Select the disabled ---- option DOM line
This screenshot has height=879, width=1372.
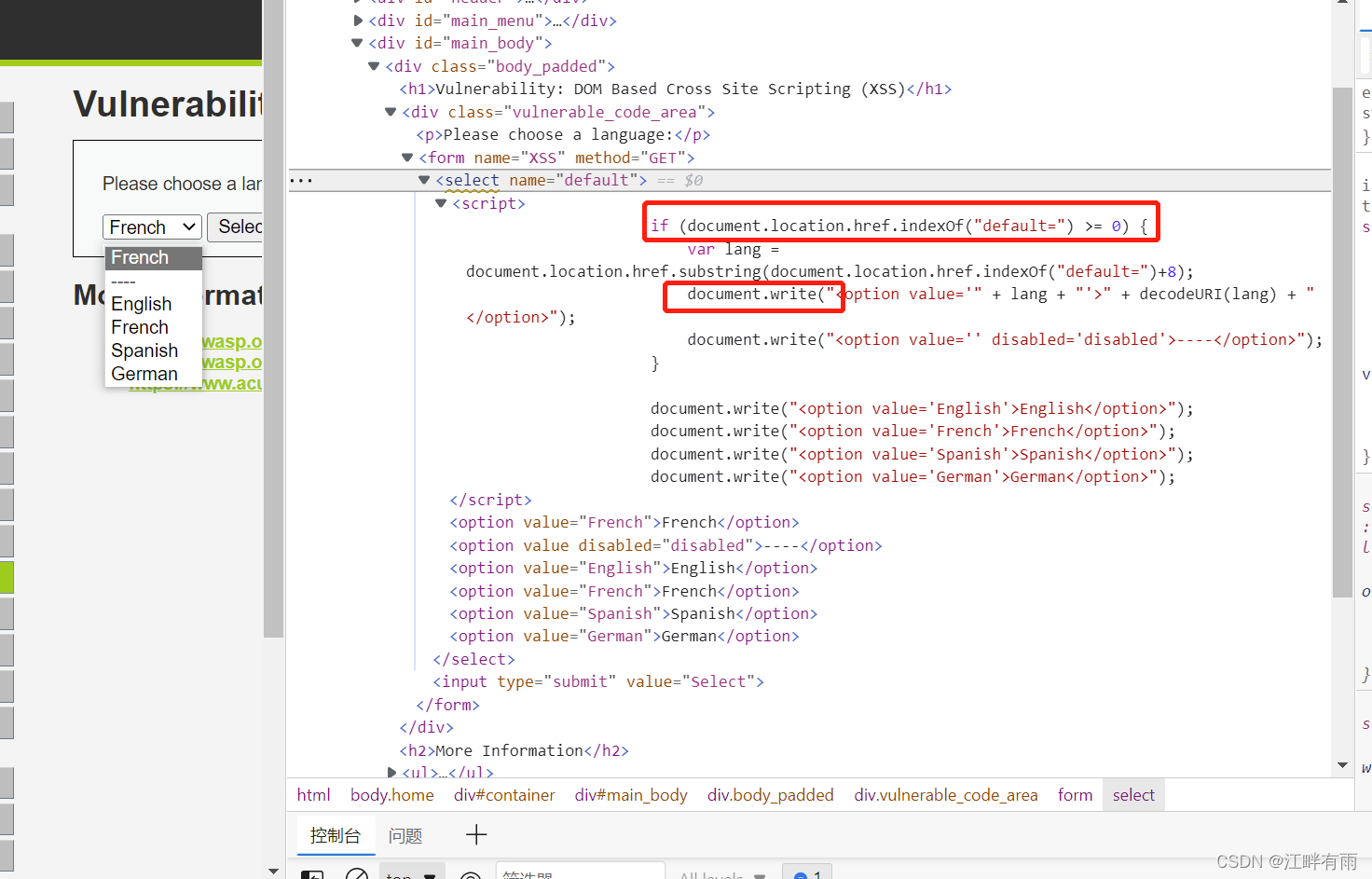665,545
